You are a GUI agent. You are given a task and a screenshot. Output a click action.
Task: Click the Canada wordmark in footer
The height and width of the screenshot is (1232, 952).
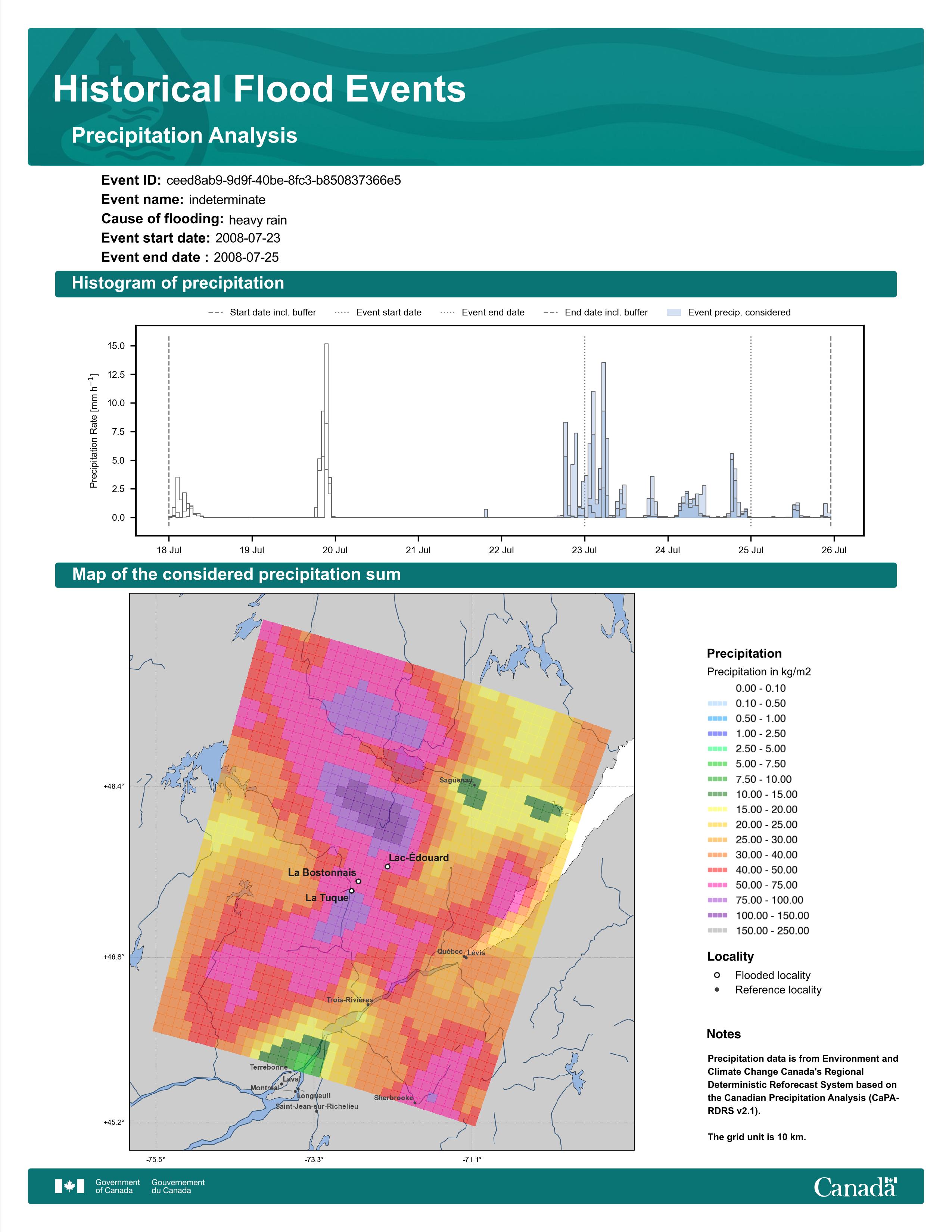[855, 1186]
